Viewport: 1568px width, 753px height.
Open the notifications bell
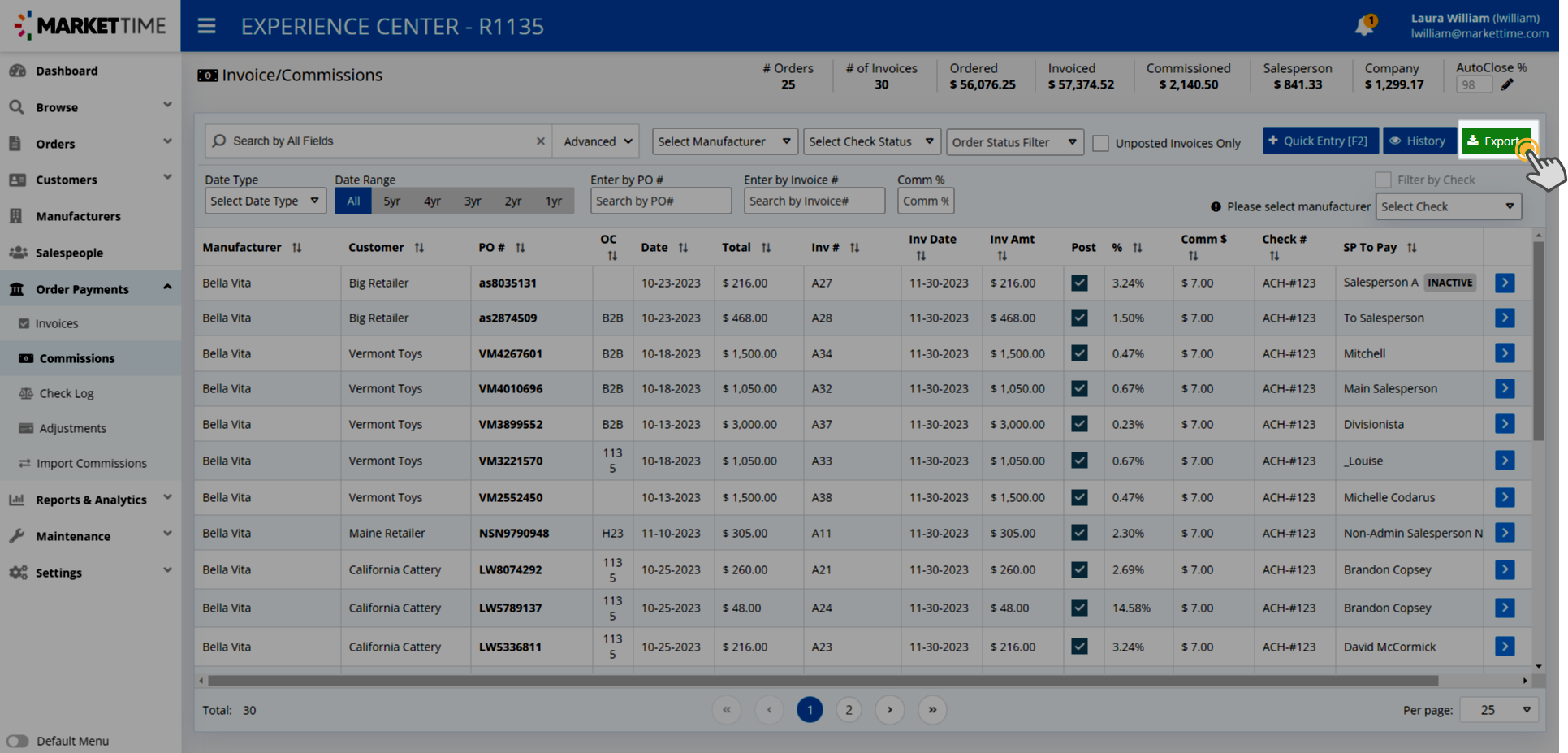pos(1365,25)
